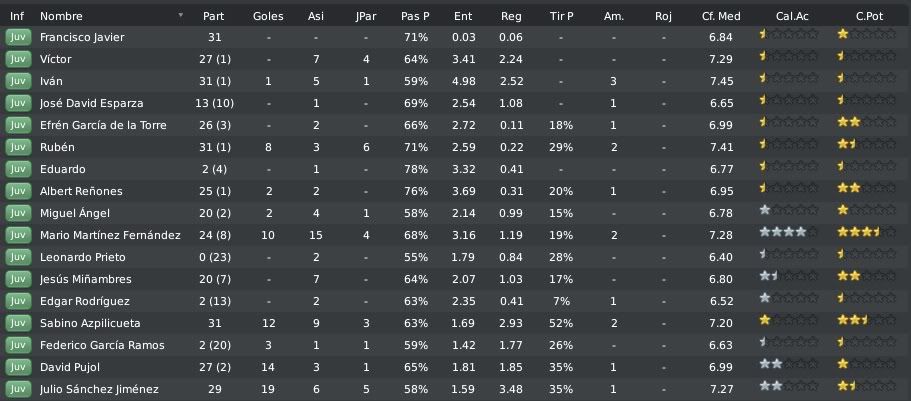
Task: Sort players by the C.Pot column
Action: point(869,16)
